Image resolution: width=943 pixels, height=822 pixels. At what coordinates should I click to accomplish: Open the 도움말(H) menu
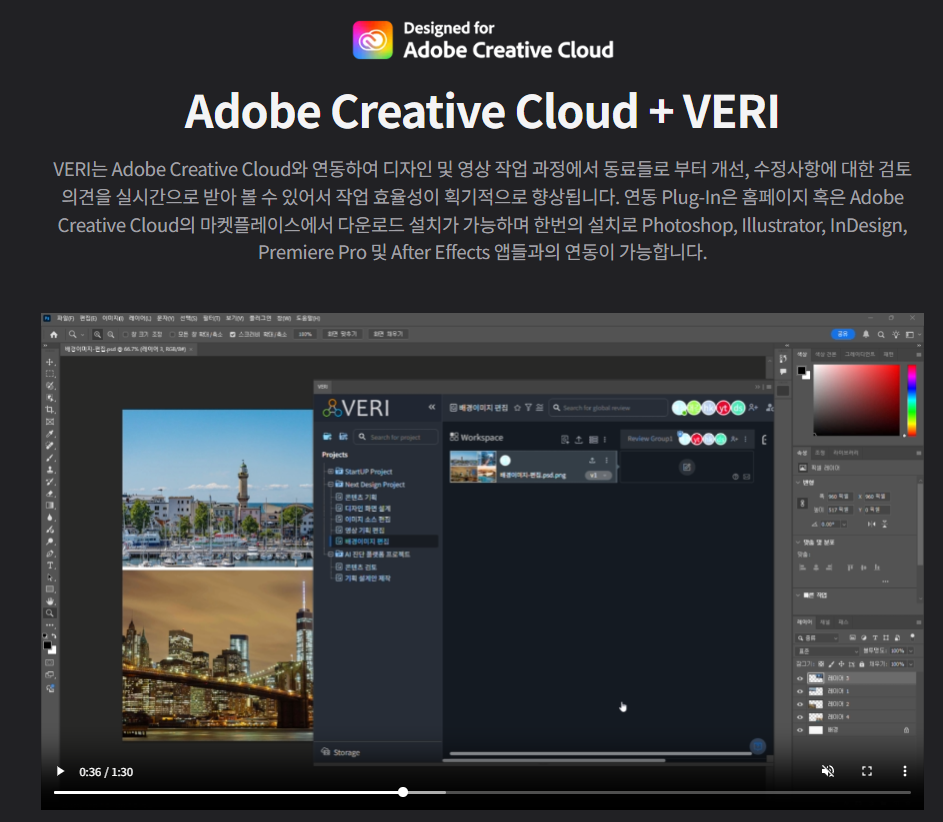(x=308, y=318)
